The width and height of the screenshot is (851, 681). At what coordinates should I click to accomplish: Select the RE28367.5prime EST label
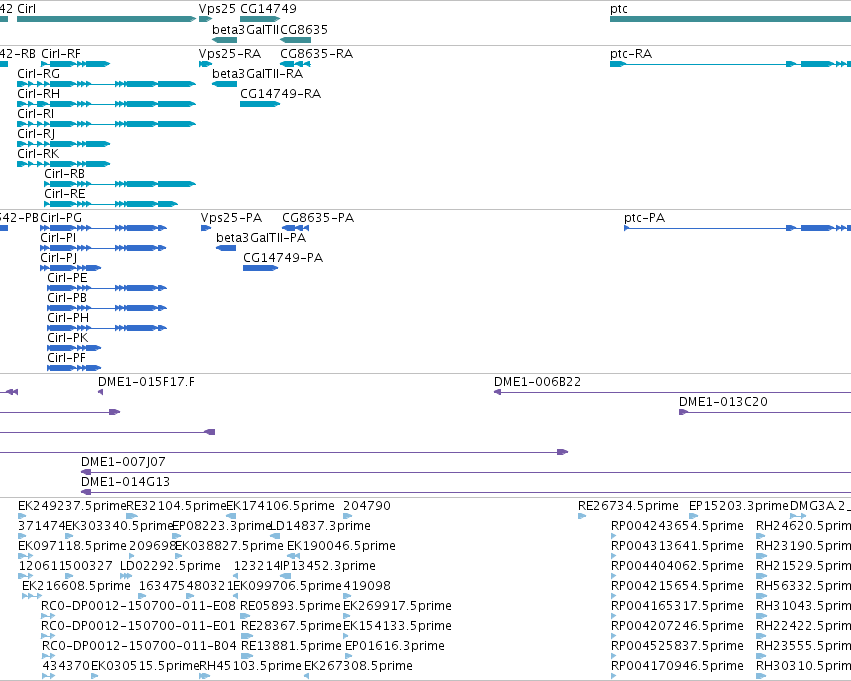tap(291, 626)
